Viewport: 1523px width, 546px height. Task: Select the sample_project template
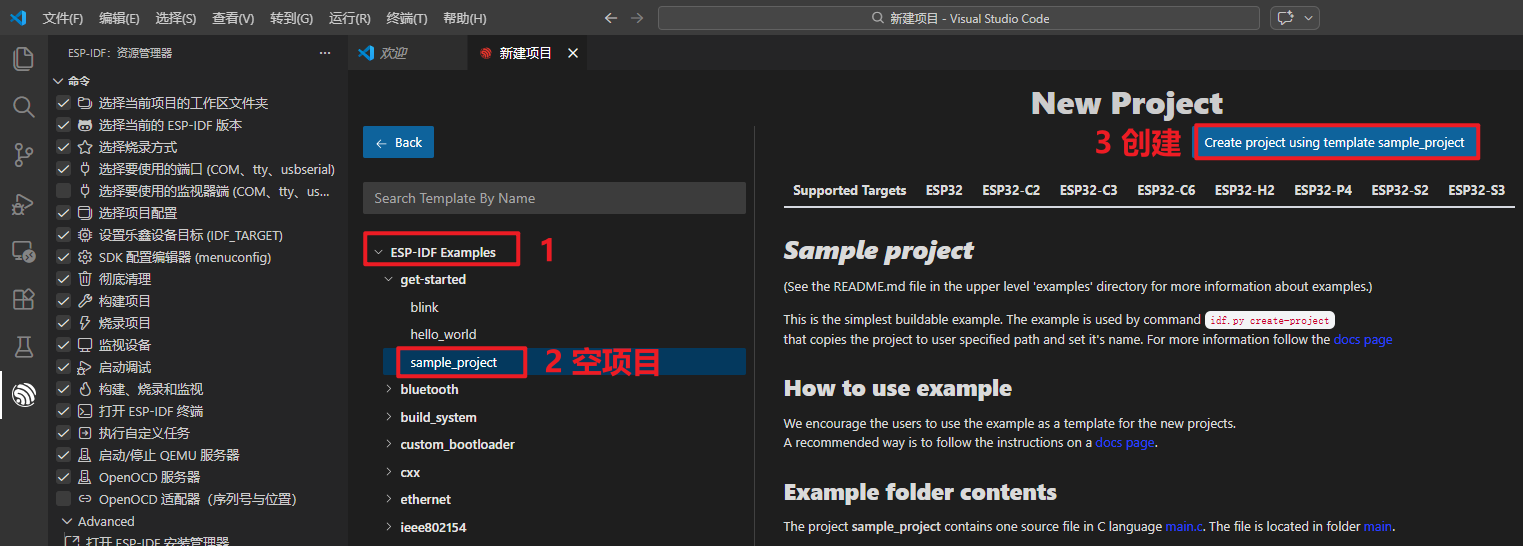click(x=453, y=362)
